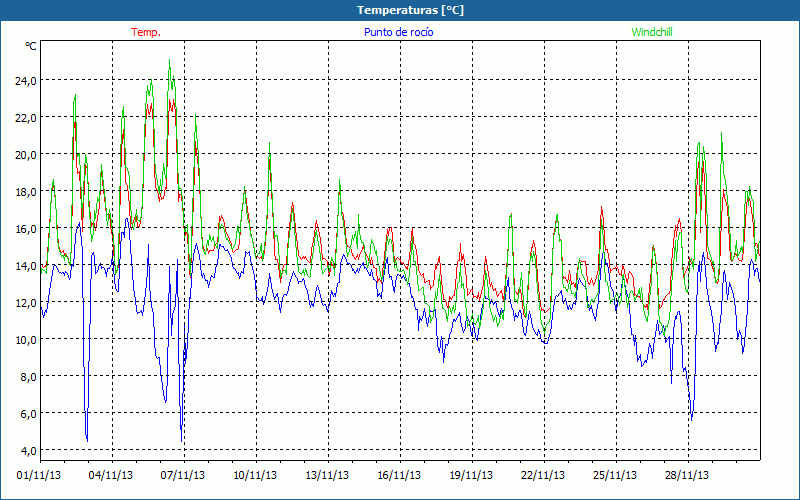Click the 19/11/13 date label
Screen dimensions: 800x500
471,475
